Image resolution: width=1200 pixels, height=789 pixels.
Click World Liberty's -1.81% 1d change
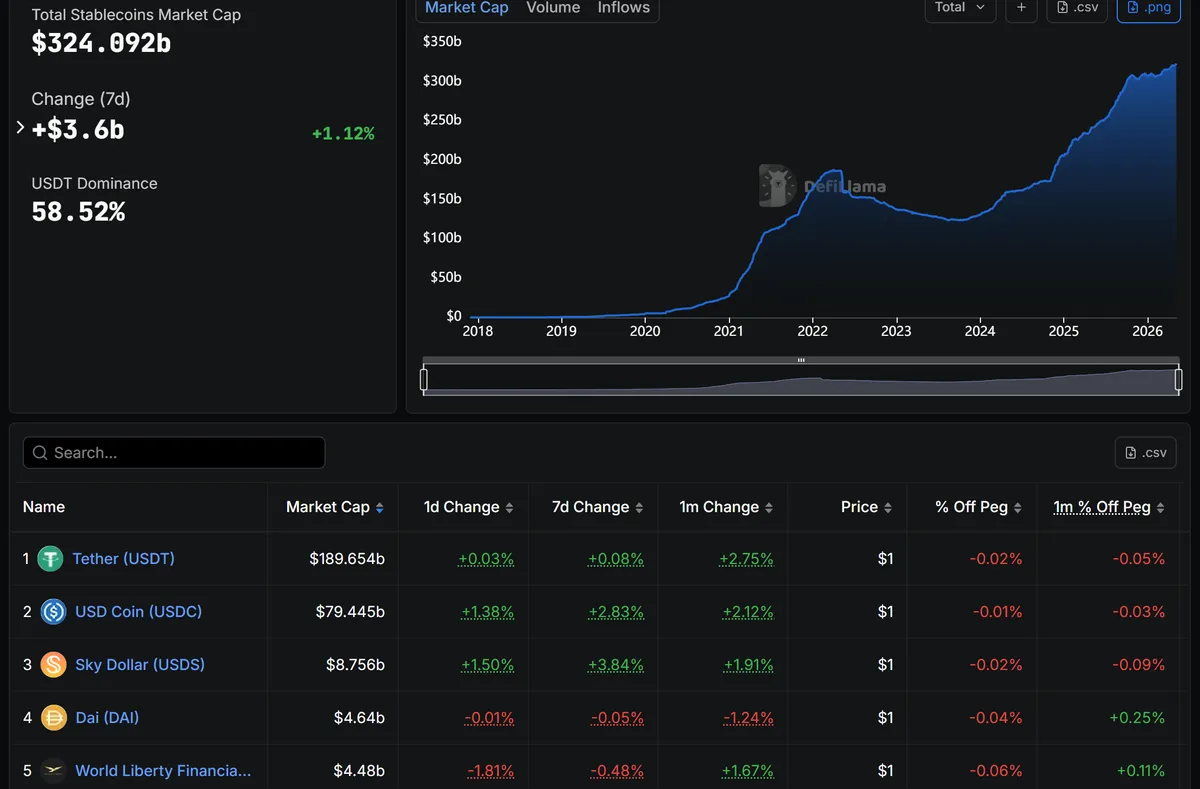(x=490, y=771)
